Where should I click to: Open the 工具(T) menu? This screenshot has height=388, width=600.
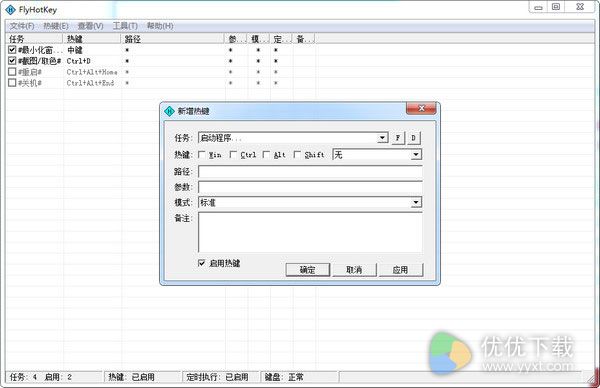point(125,26)
